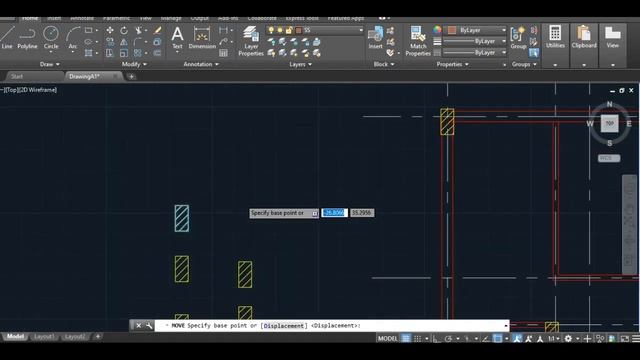Toggle object snap in status bar
The height and width of the screenshot is (360, 640).
click(497, 338)
